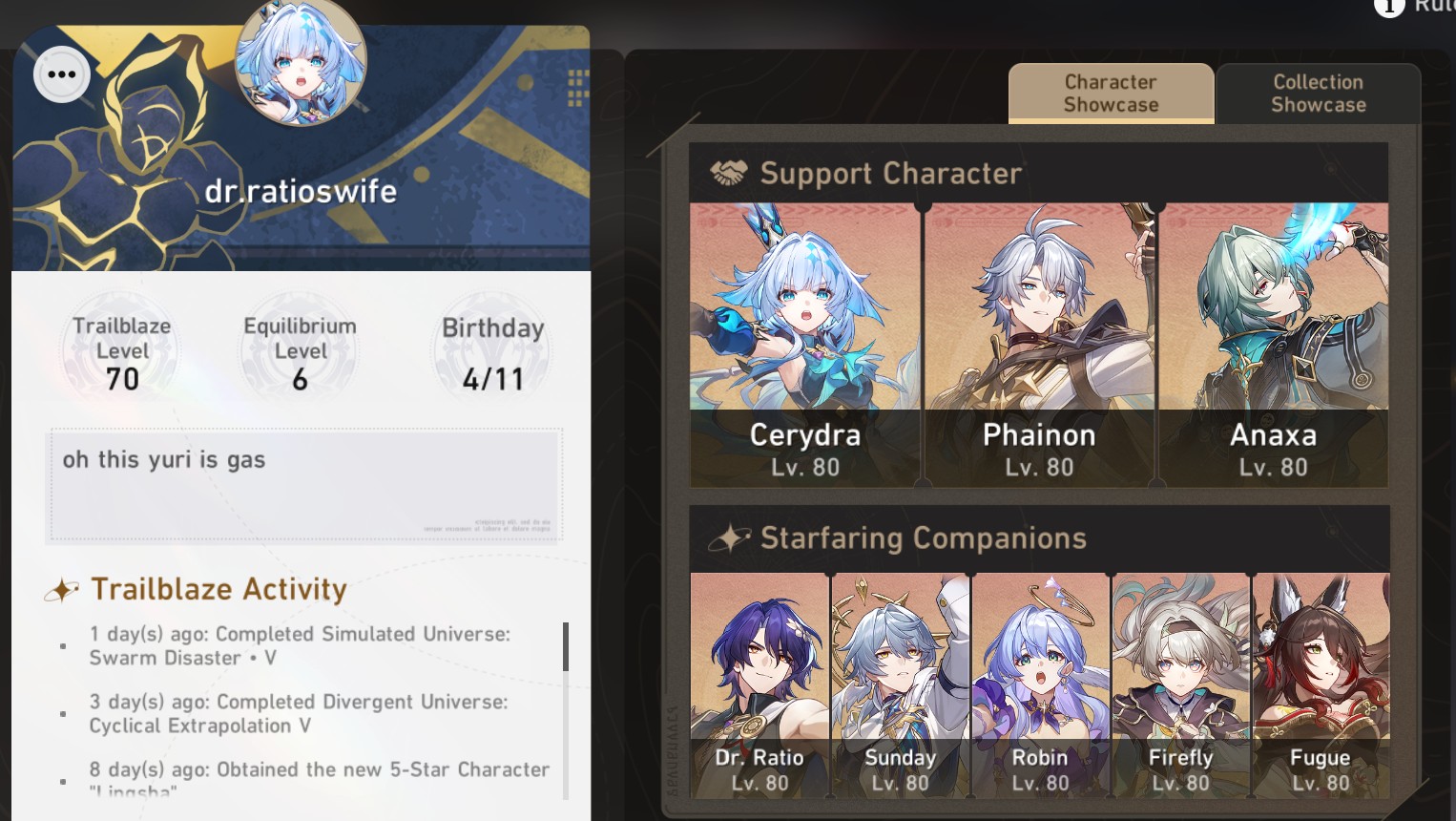Viewport: 1456px width, 821px height.
Task: Click the Equilibrium Level 6 badge
Action: point(300,353)
